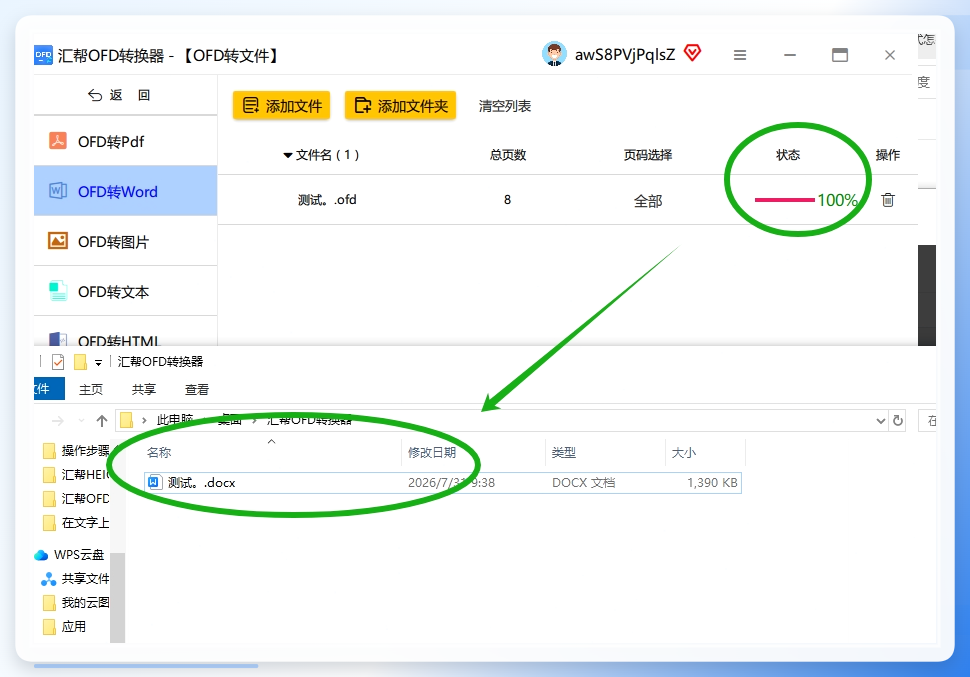Click the 操作 column header
Screen dimensions: 970x677
pyautogui.click(x=888, y=155)
